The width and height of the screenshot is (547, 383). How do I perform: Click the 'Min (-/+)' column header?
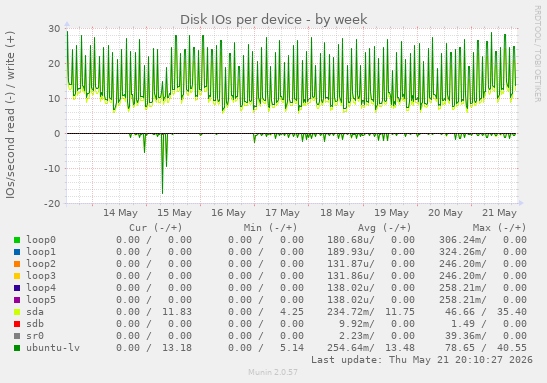coord(270,228)
